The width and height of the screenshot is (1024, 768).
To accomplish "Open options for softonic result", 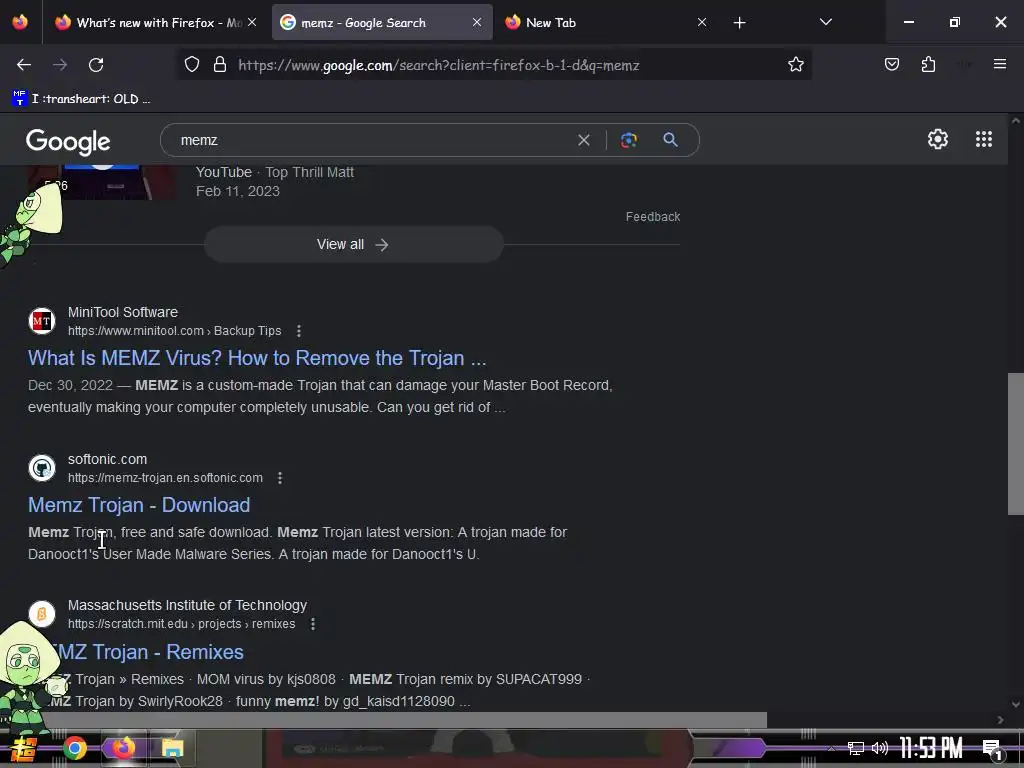I will click(280, 478).
